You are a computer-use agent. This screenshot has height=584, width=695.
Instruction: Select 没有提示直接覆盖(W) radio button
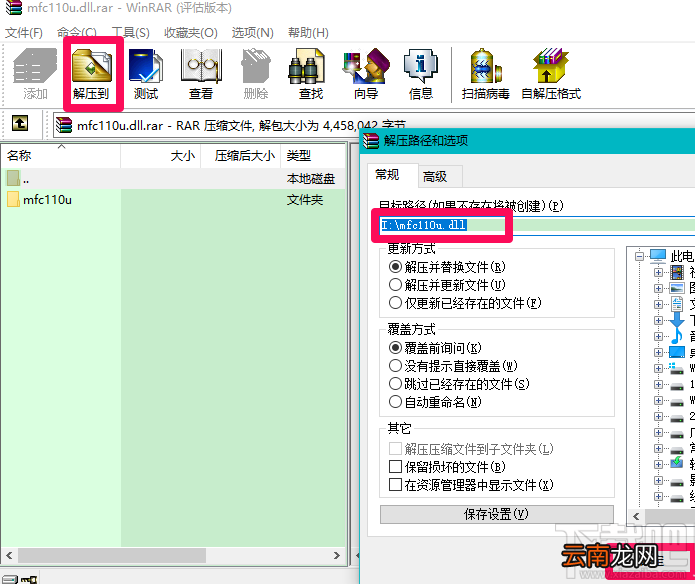click(x=395, y=366)
